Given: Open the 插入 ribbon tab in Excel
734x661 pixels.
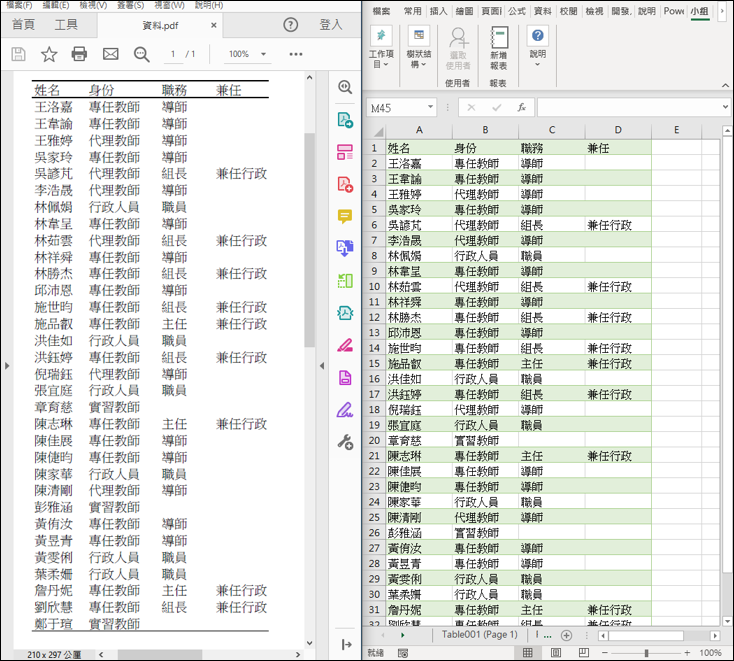Looking at the screenshot, I should (438, 11).
